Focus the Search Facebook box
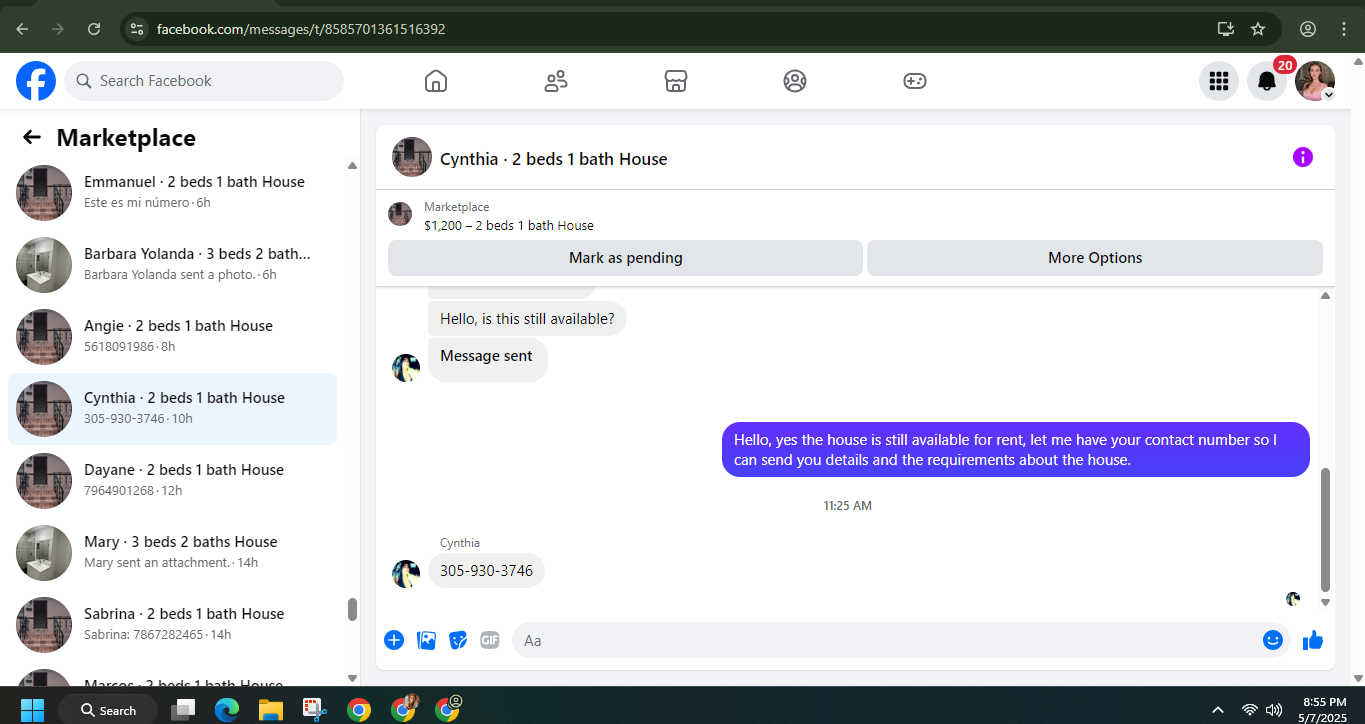The width and height of the screenshot is (1365, 724). coord(204,81)
